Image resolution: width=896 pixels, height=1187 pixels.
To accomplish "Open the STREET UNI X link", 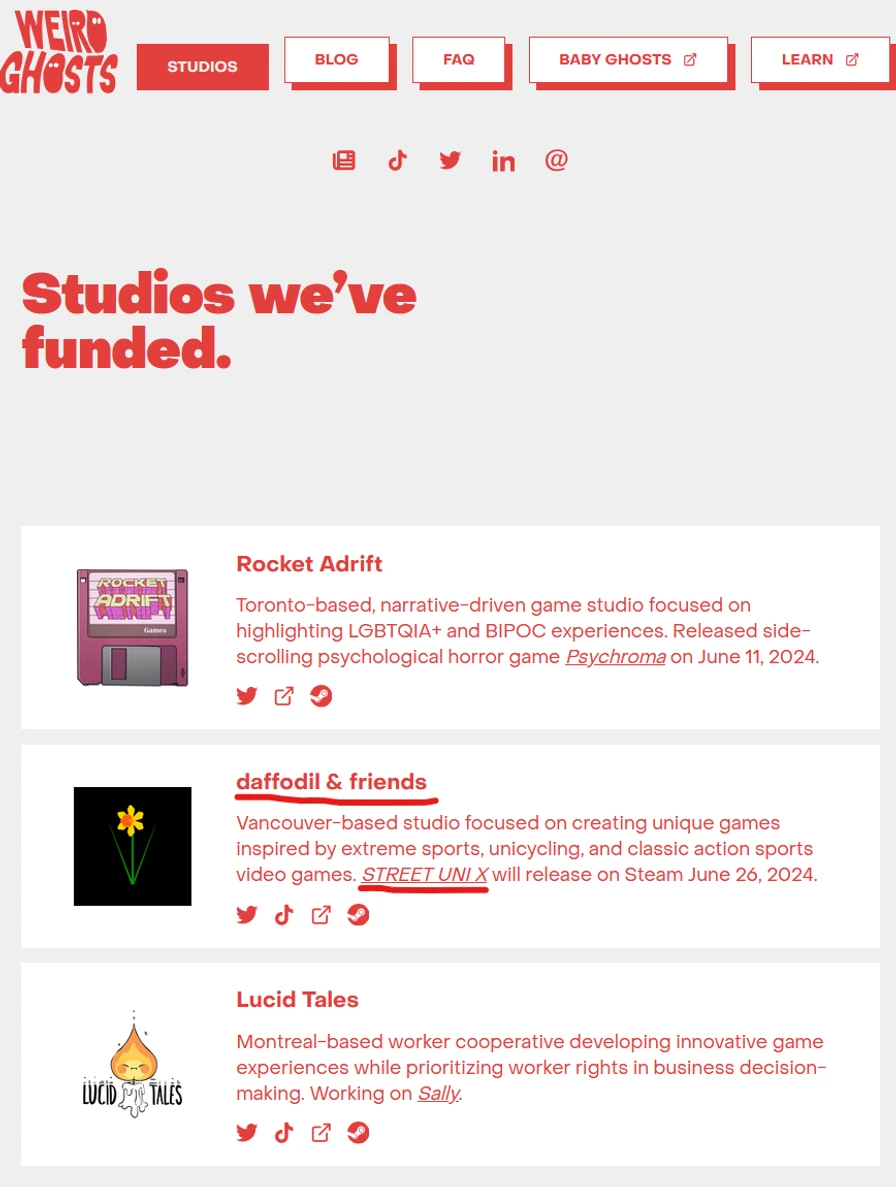I will click(x=425, y=875).
